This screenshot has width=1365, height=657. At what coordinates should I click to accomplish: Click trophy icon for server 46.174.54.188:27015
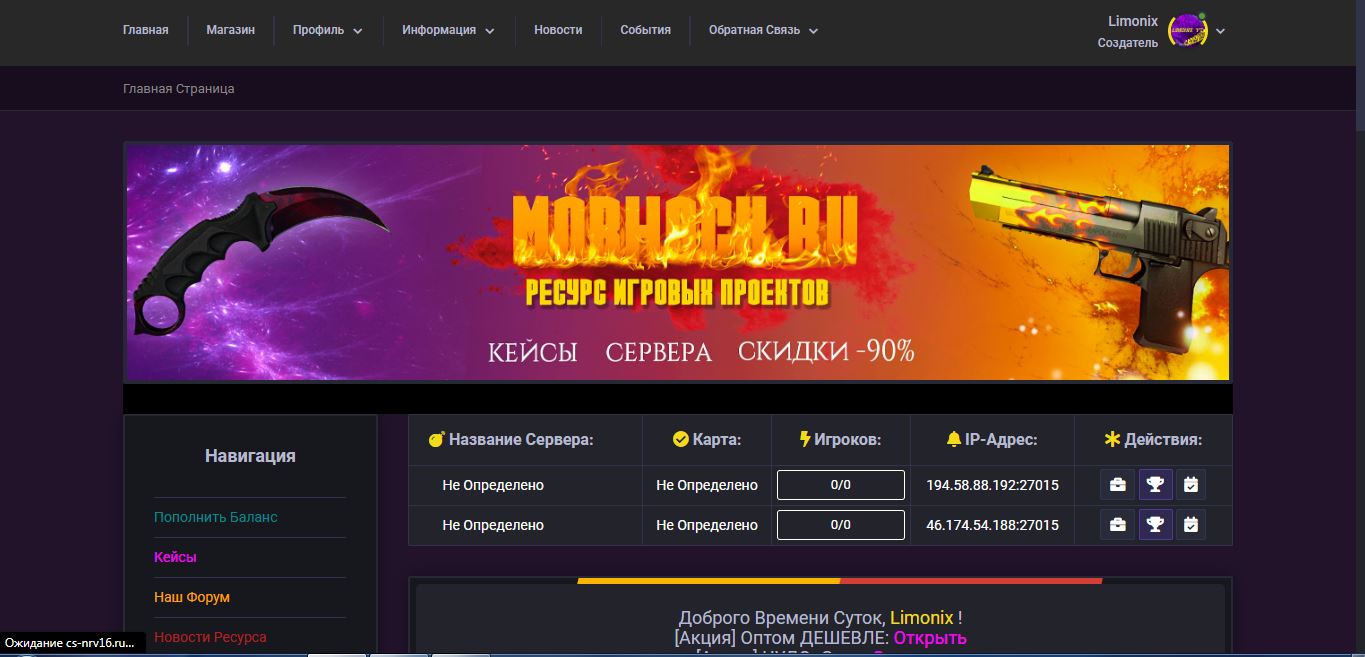tap(1155, 525)
